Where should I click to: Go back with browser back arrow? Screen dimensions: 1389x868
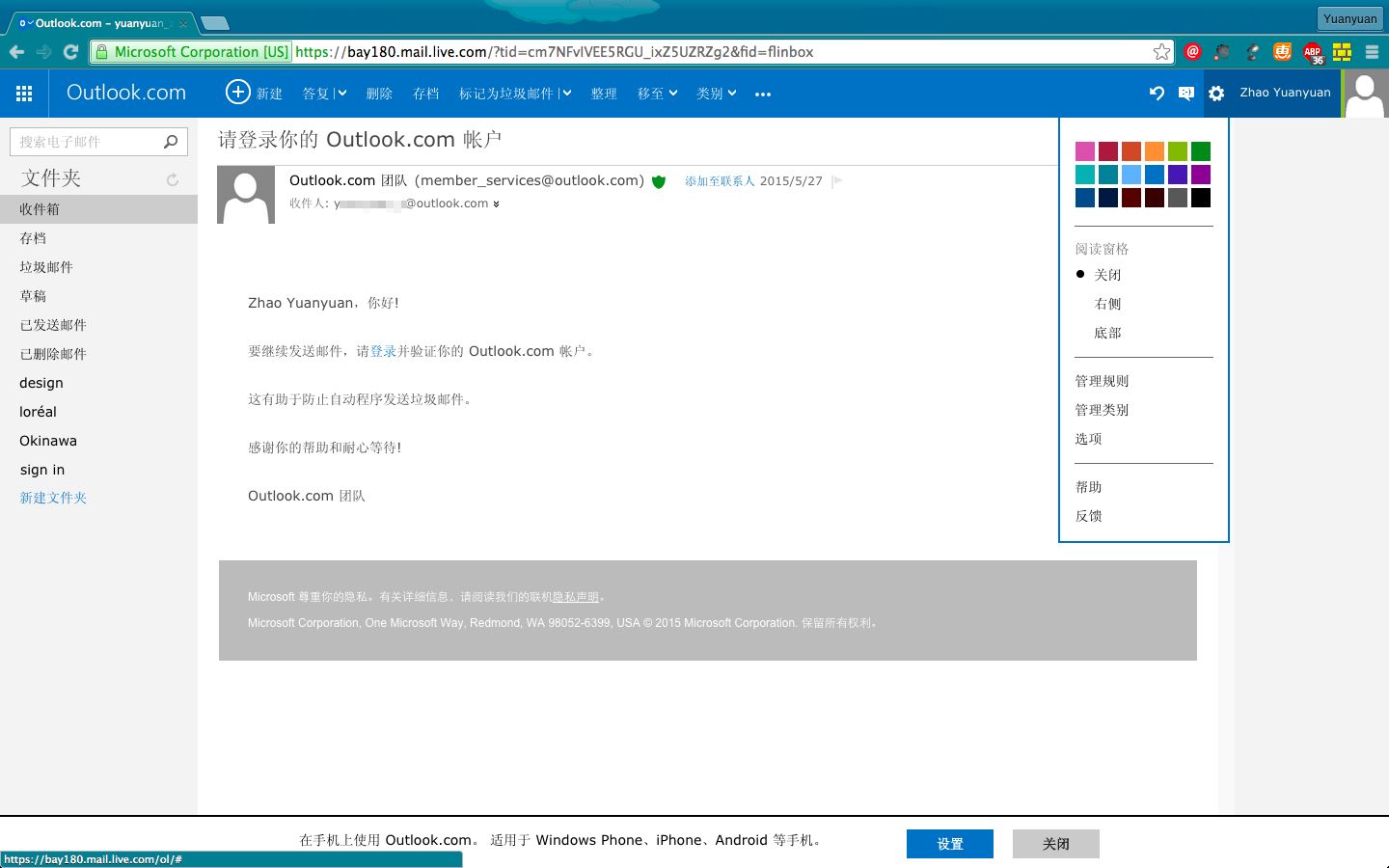pyautogui.click(x=16, y=52)
